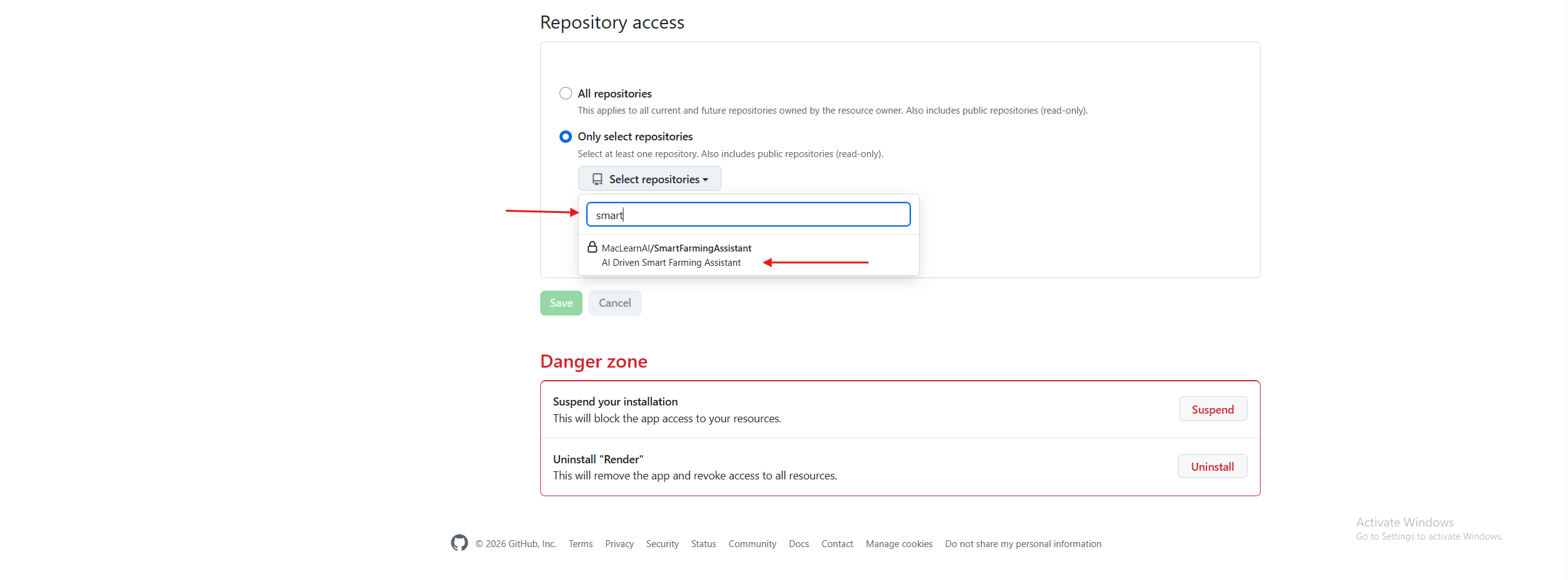Click the repository search field containing smart
Viewport: 1568px width, 580px height.
pyautogui.click(x=748, y=215)
